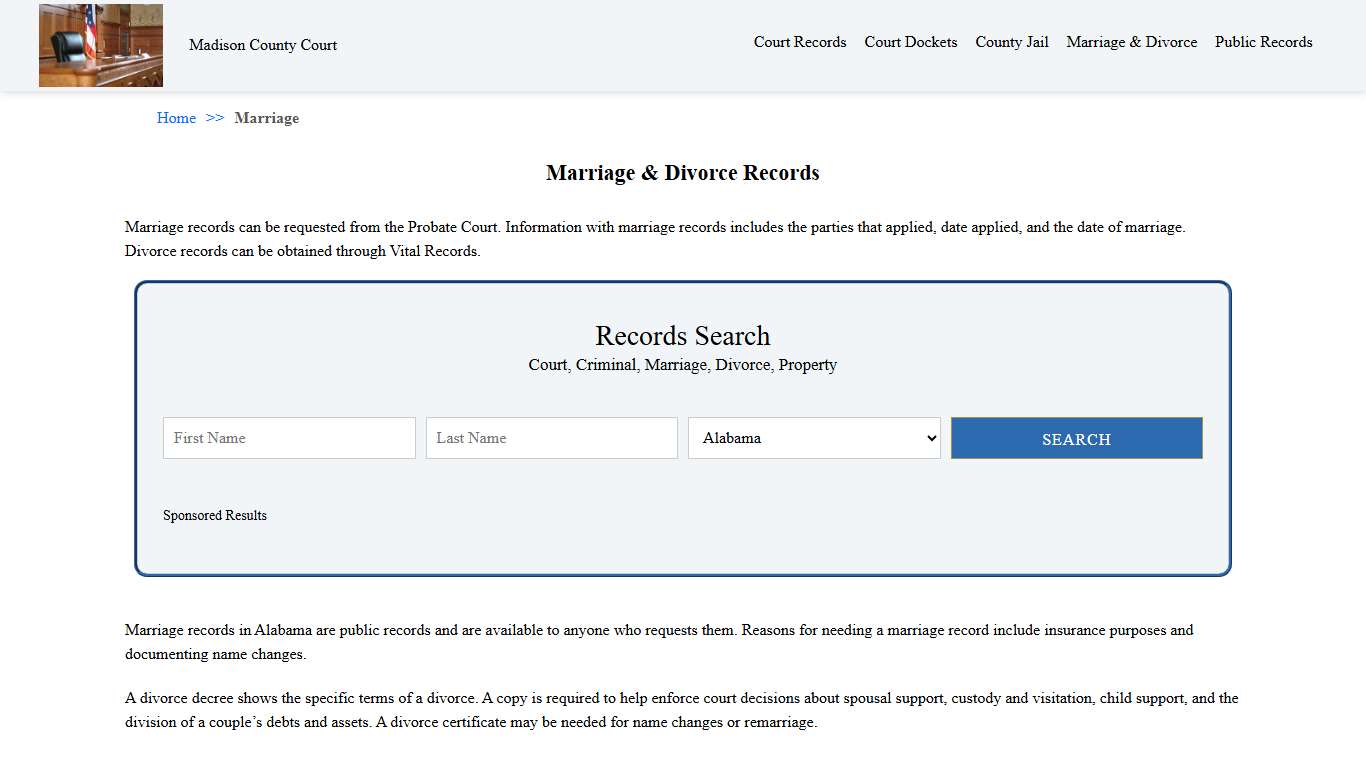Image resolution: width=1366 pixels, height=768 pixels.
Task: Click inside the First Name field
Action: point(288,437)
